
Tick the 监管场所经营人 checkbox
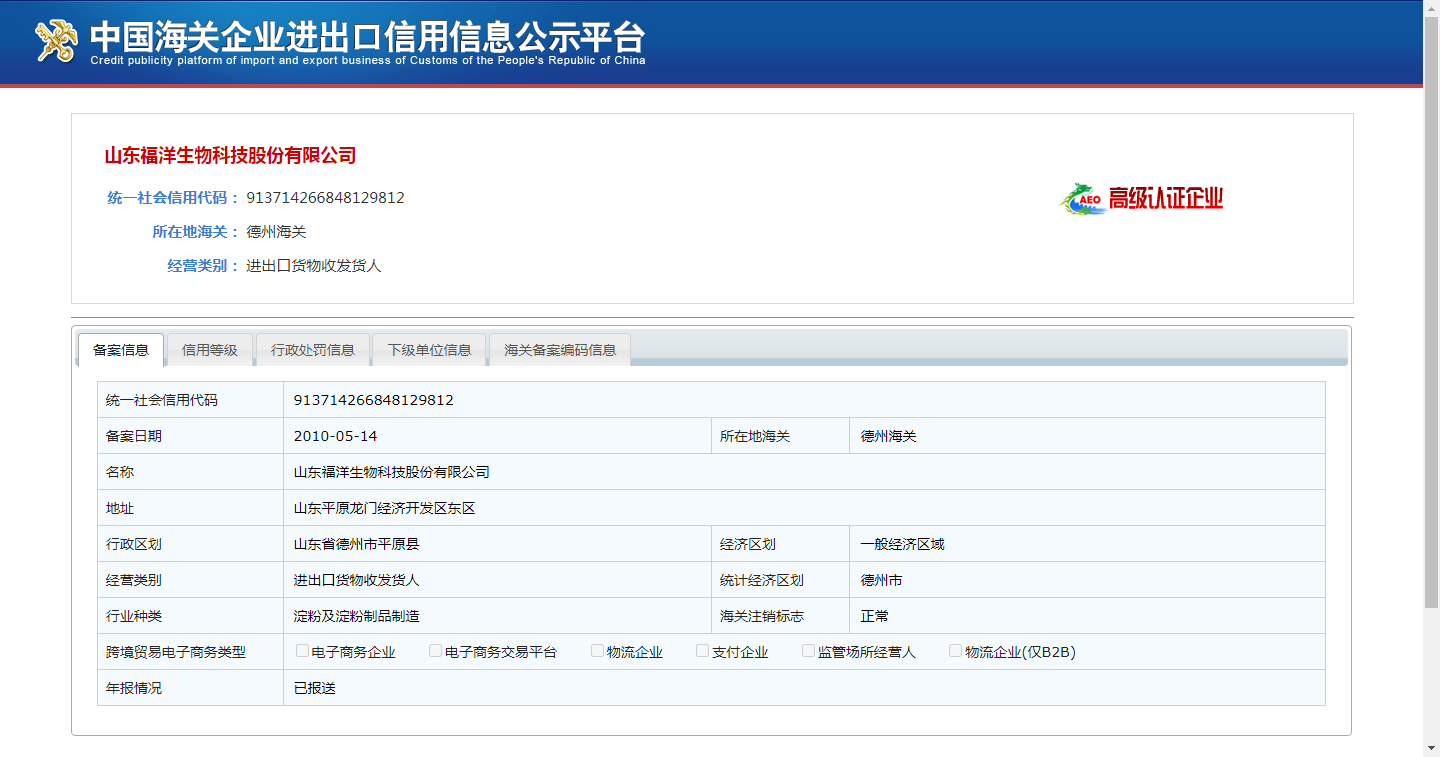(808, 651)
